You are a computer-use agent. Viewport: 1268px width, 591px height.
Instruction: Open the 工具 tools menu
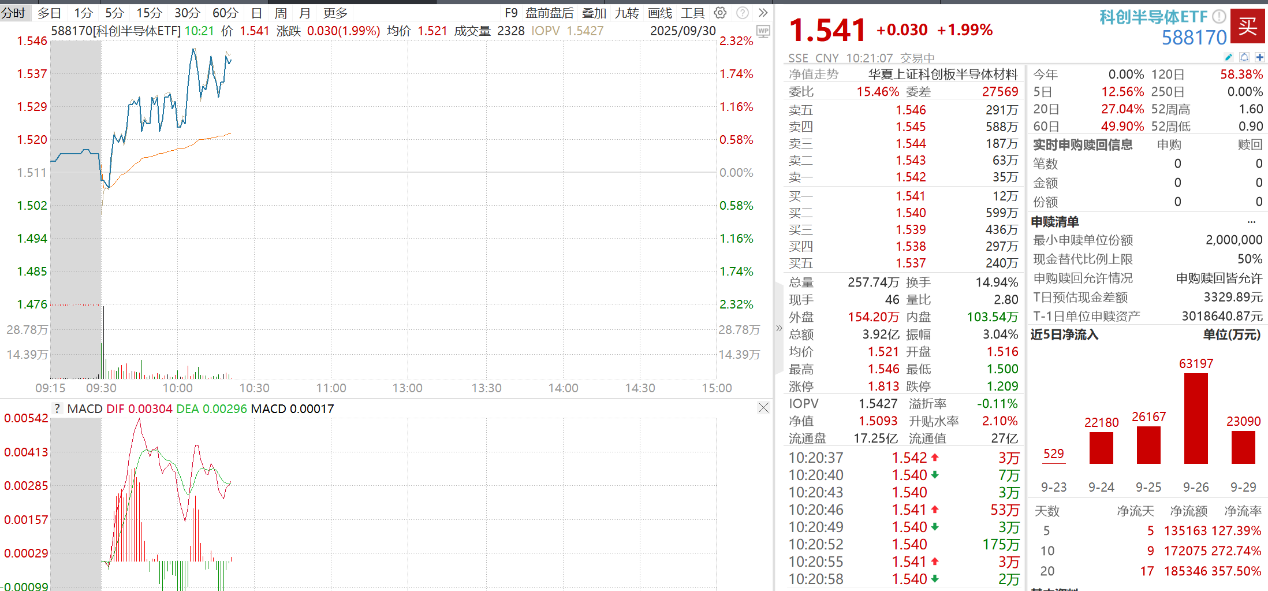pyautogui.click(x=691, y=14)
